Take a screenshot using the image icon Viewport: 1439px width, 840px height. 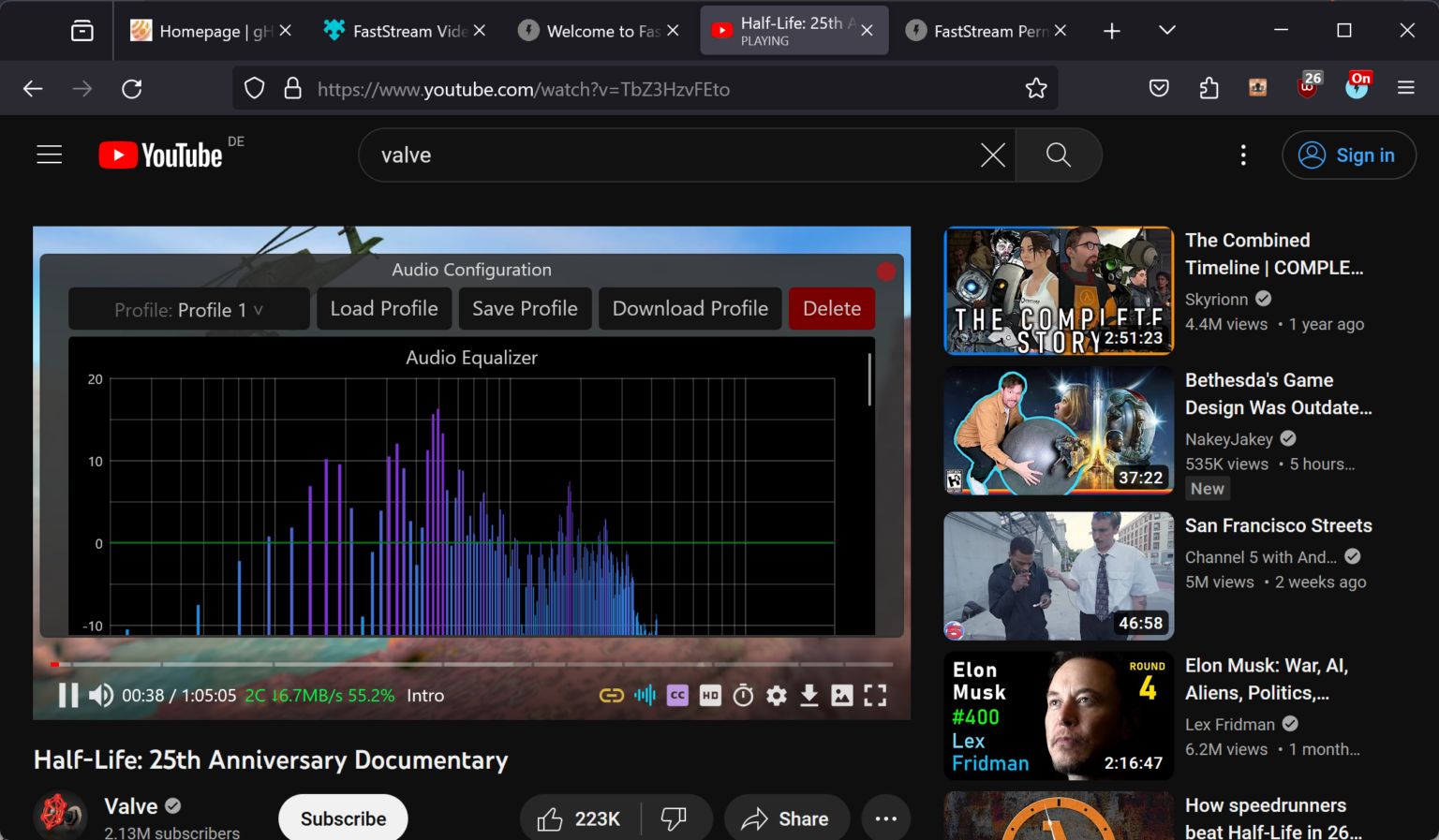point(842,695)
